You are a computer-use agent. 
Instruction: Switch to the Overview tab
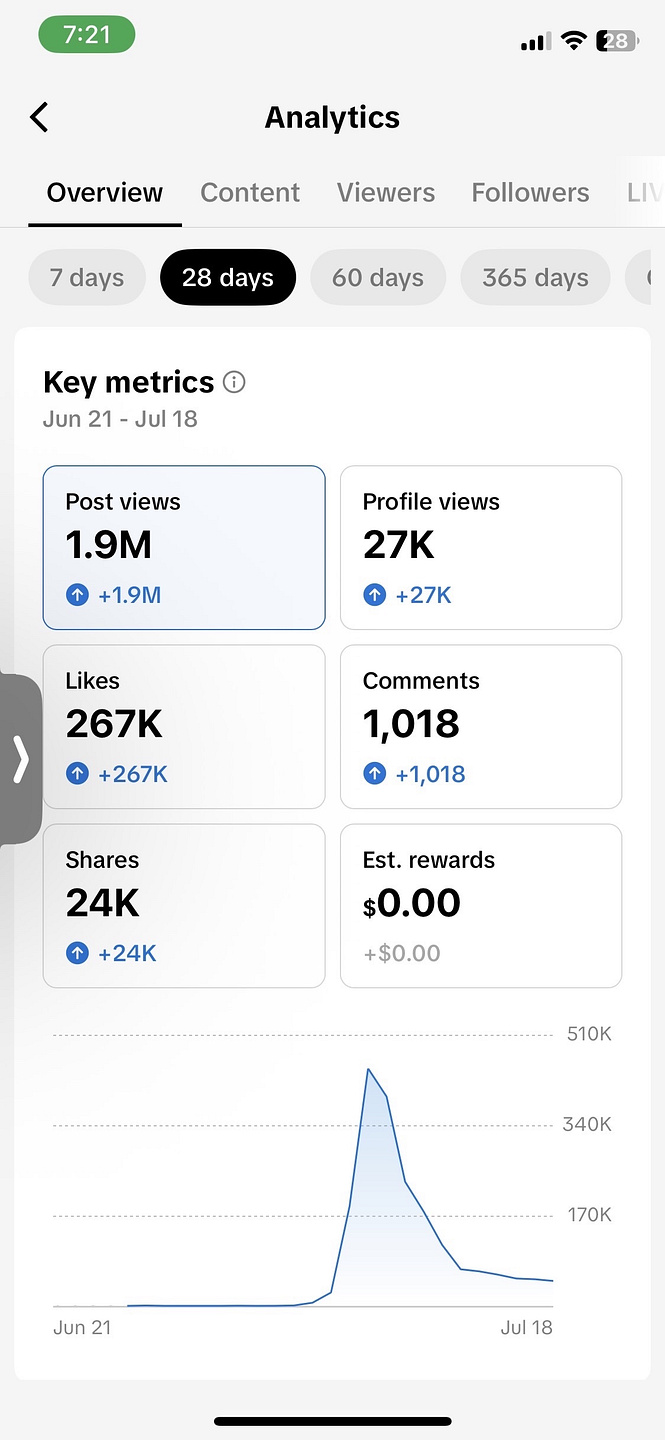tap(105, 192)
